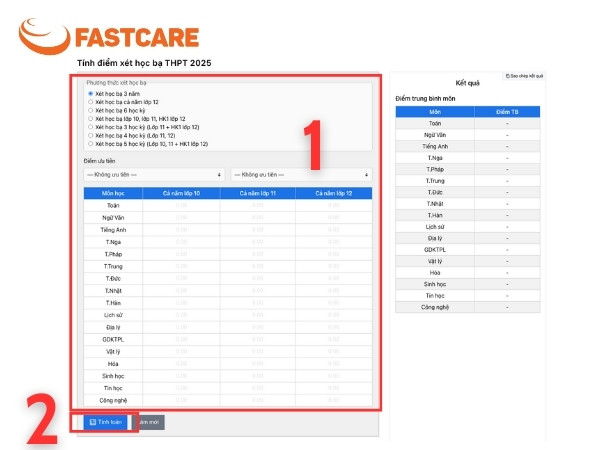
Task: Click "Tiếng Anh" row in the results table
Action: (x=468, y=146)
